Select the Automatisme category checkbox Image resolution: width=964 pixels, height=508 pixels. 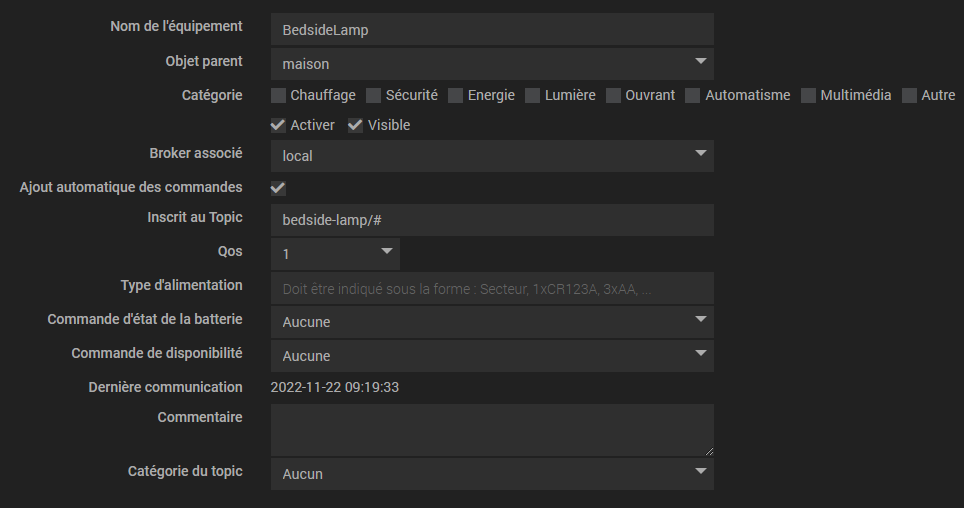point(693,96)
